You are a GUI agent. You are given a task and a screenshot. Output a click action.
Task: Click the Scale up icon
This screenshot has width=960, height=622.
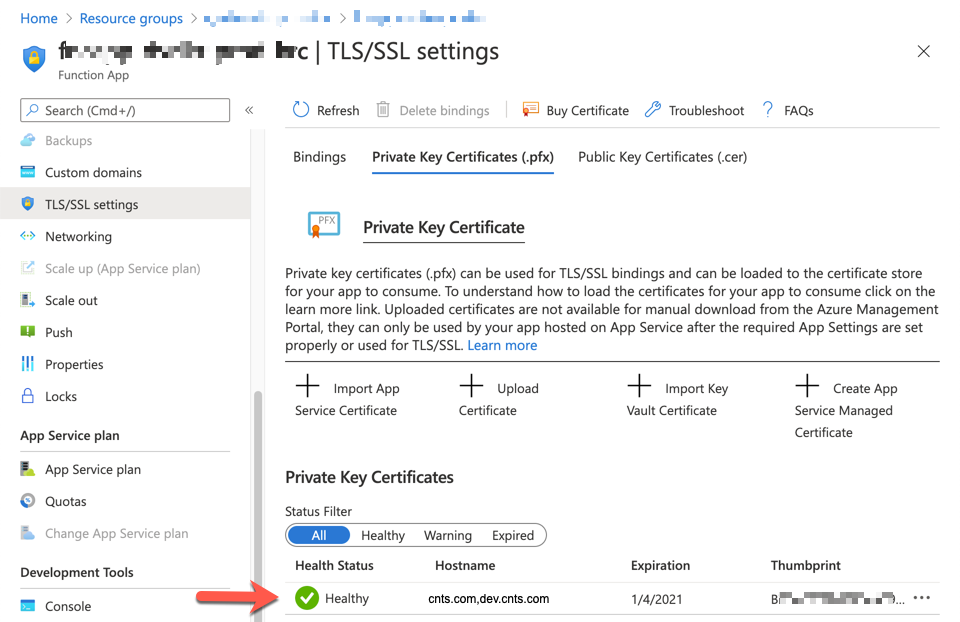point(28,268)
